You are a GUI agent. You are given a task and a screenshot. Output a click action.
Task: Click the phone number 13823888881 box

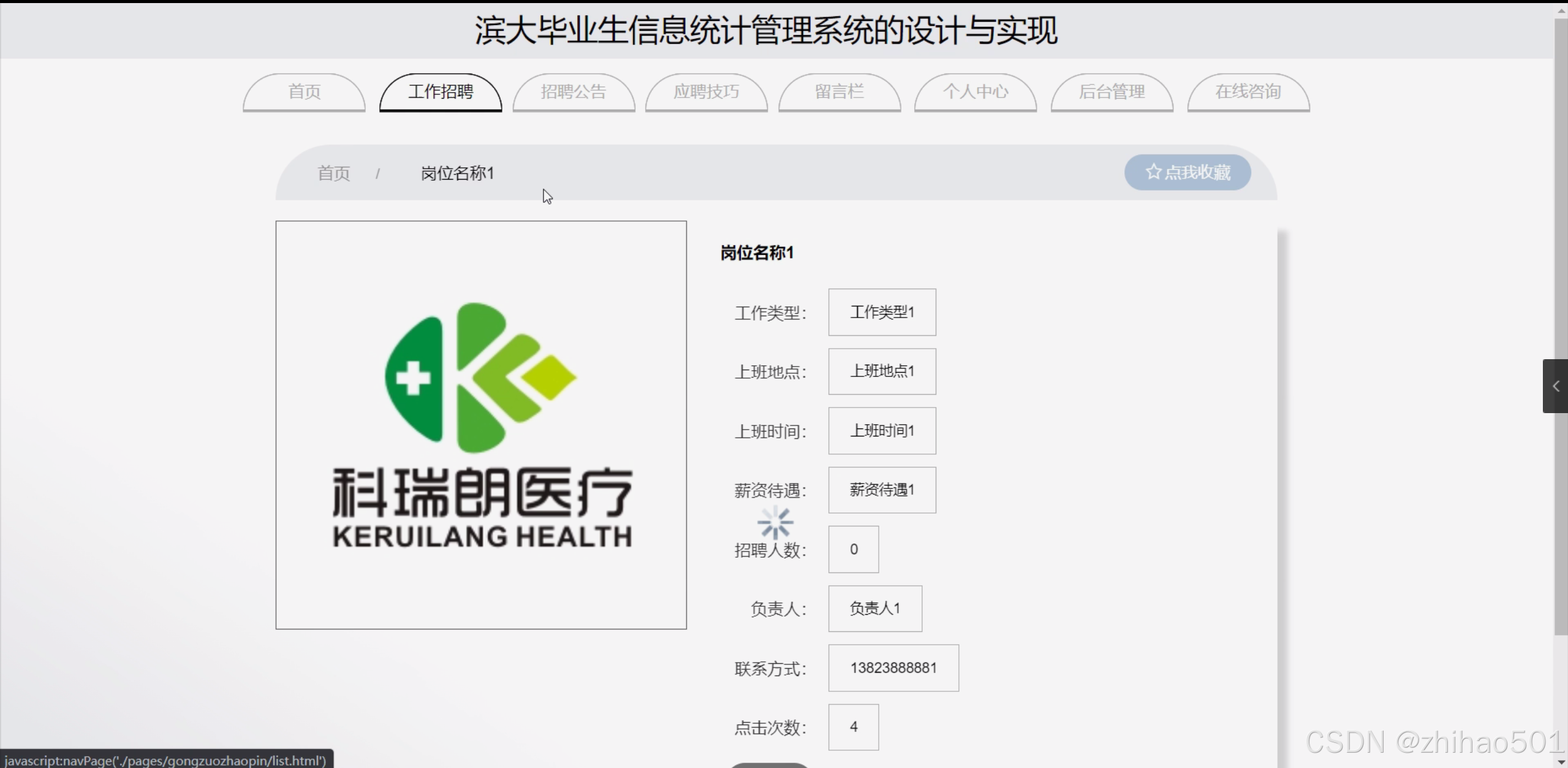(893, 668)
